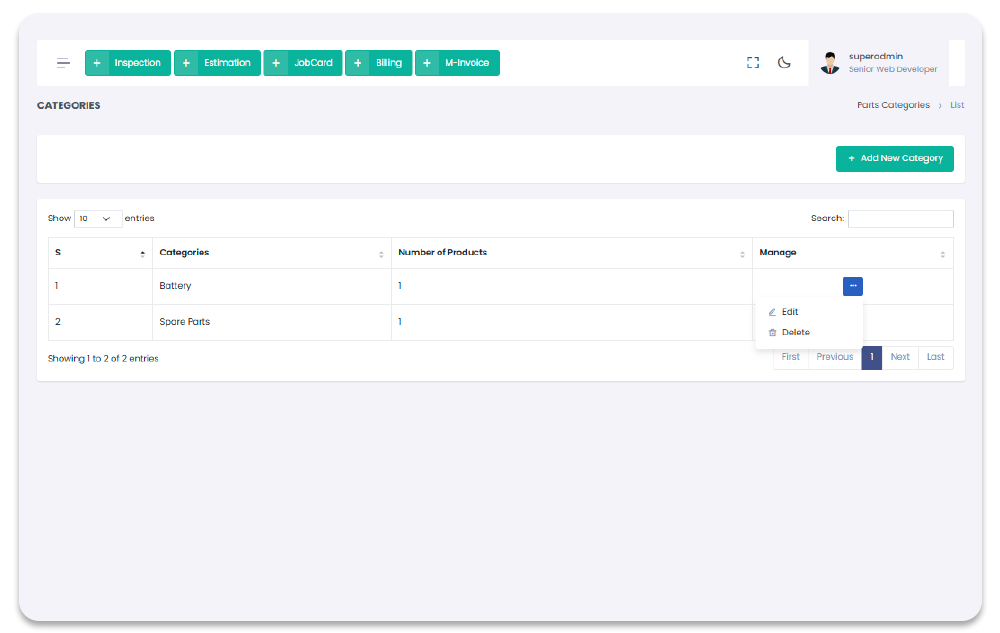Jump to Last page in pagination

click(935, 357)
